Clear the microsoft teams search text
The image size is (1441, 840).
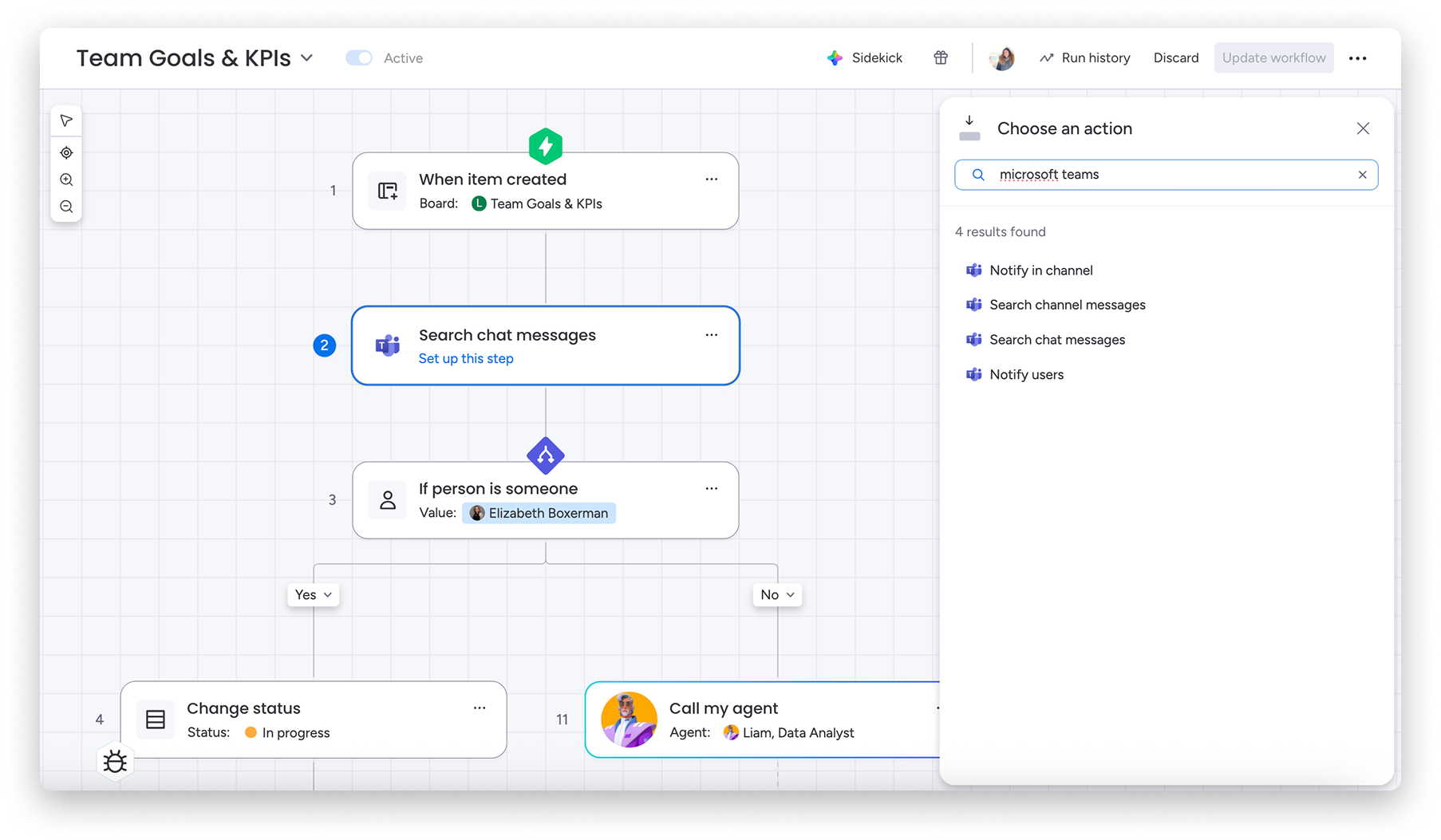[x=1362, y=175]
